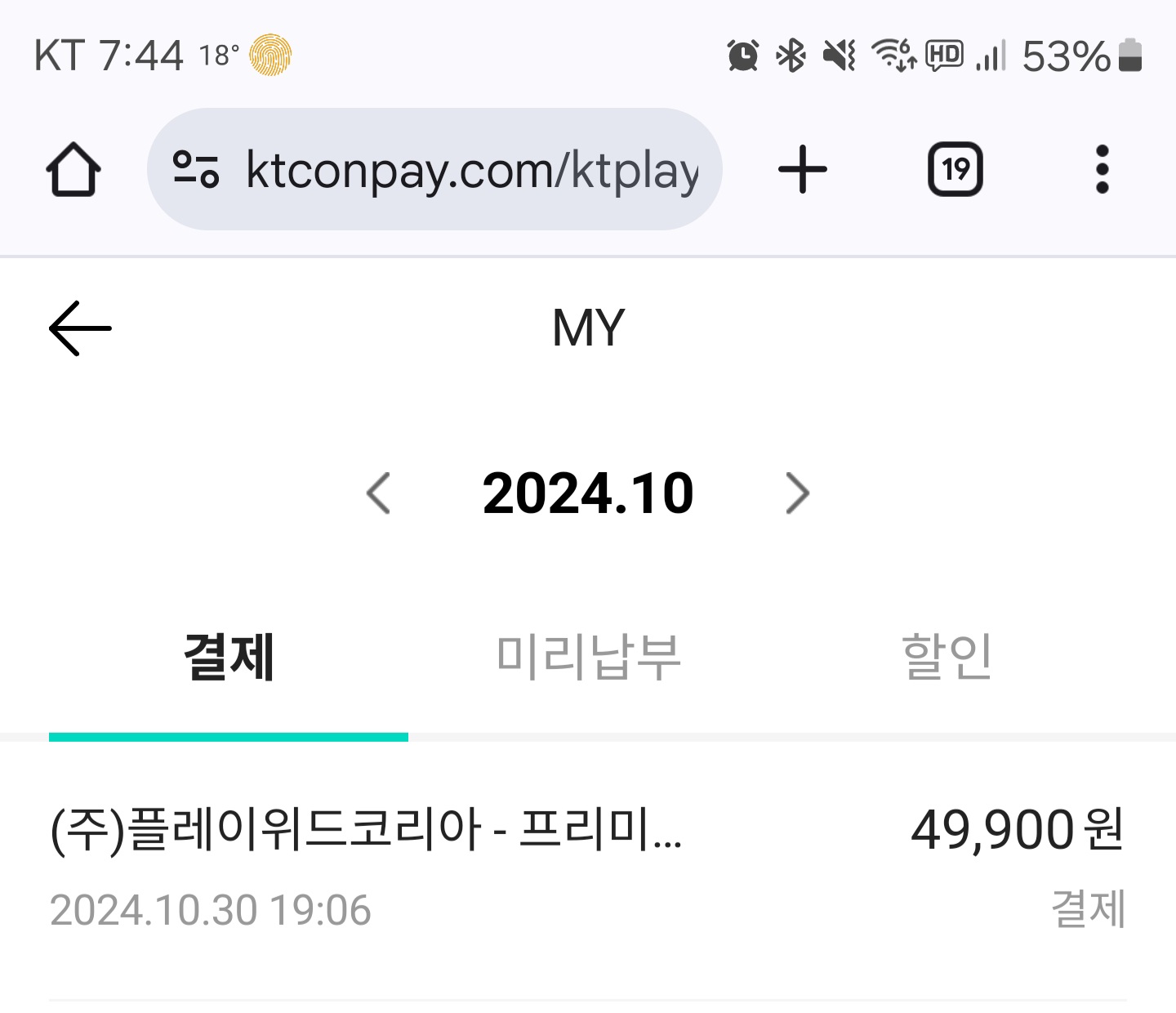
Task: Tap the fingerprint icon in status bar
Action: click(x=270, y=56)
